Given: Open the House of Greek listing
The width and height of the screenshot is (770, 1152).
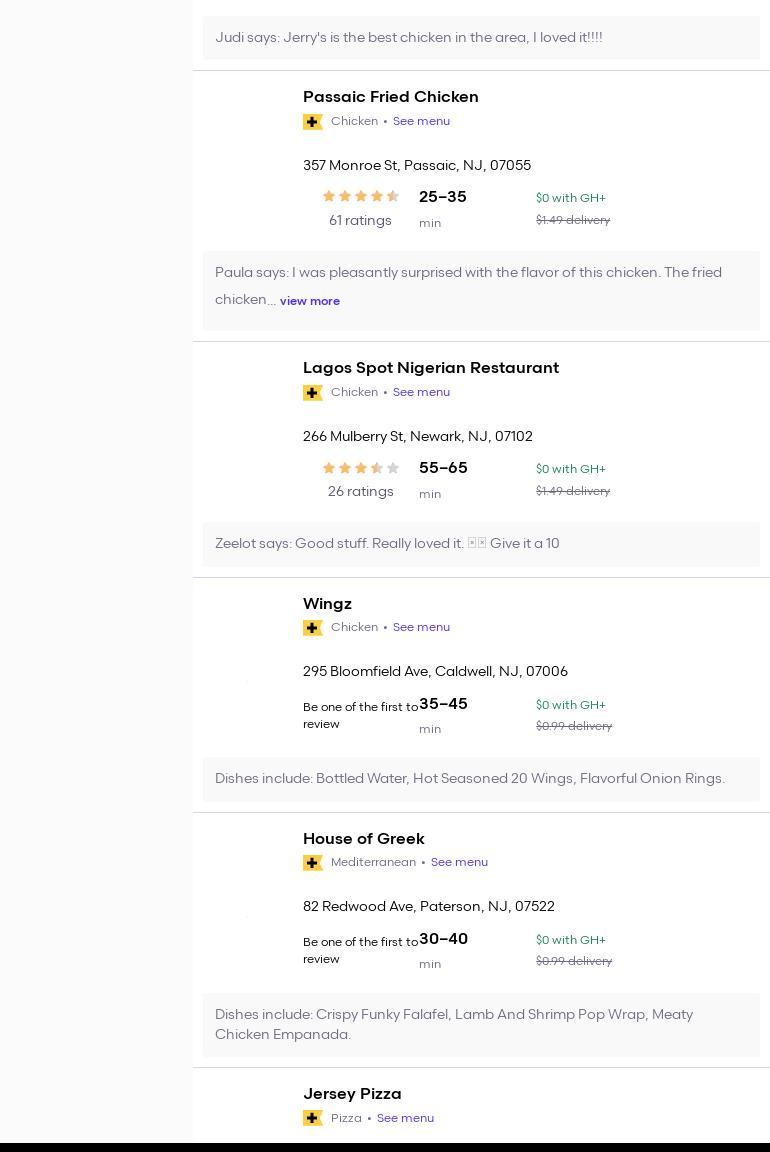Looking at the screenshot, I should [x=363, y=839].
